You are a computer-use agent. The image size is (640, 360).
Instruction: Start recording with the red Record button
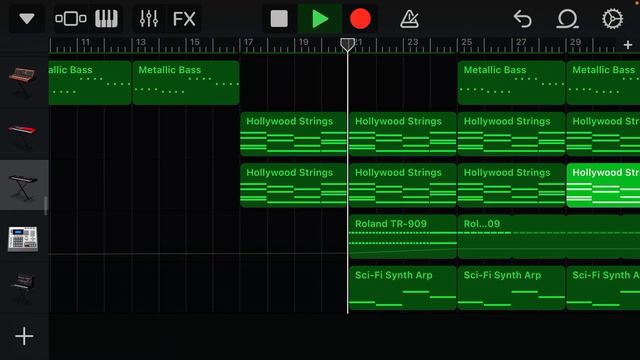[360, 19]
